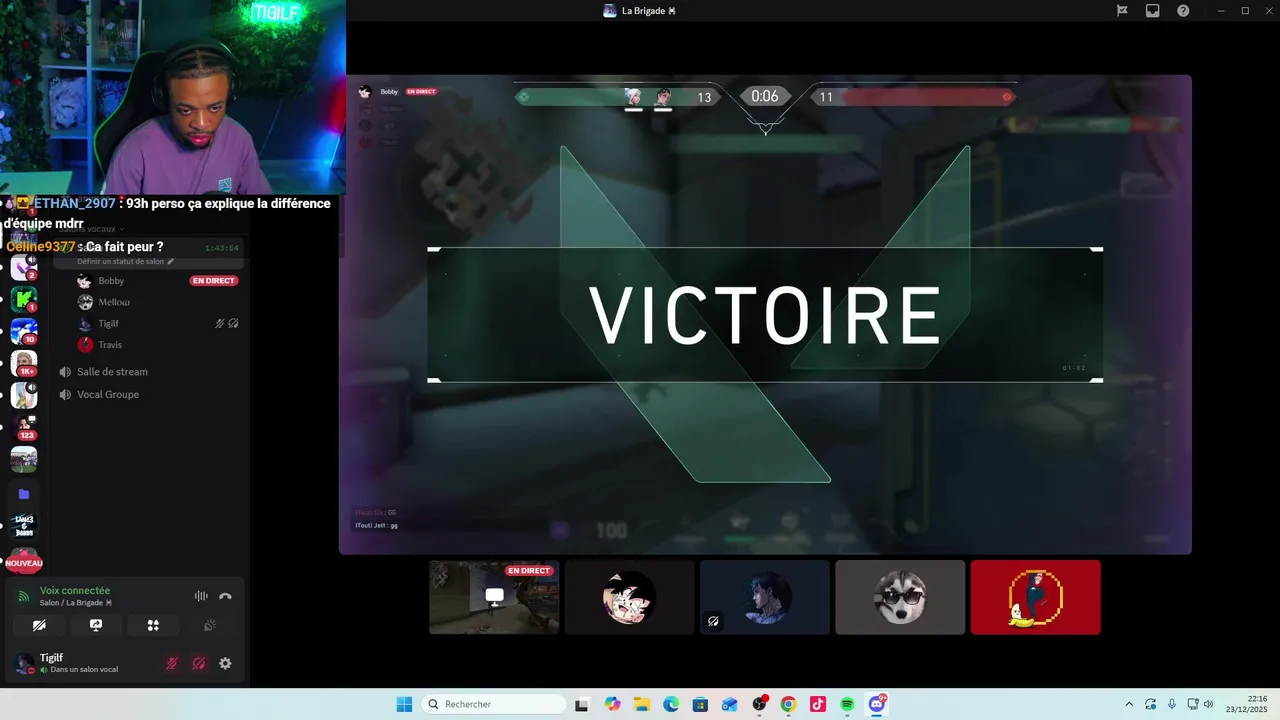
Task: Open TikTok app from taskbar
Action: point(818,704)
